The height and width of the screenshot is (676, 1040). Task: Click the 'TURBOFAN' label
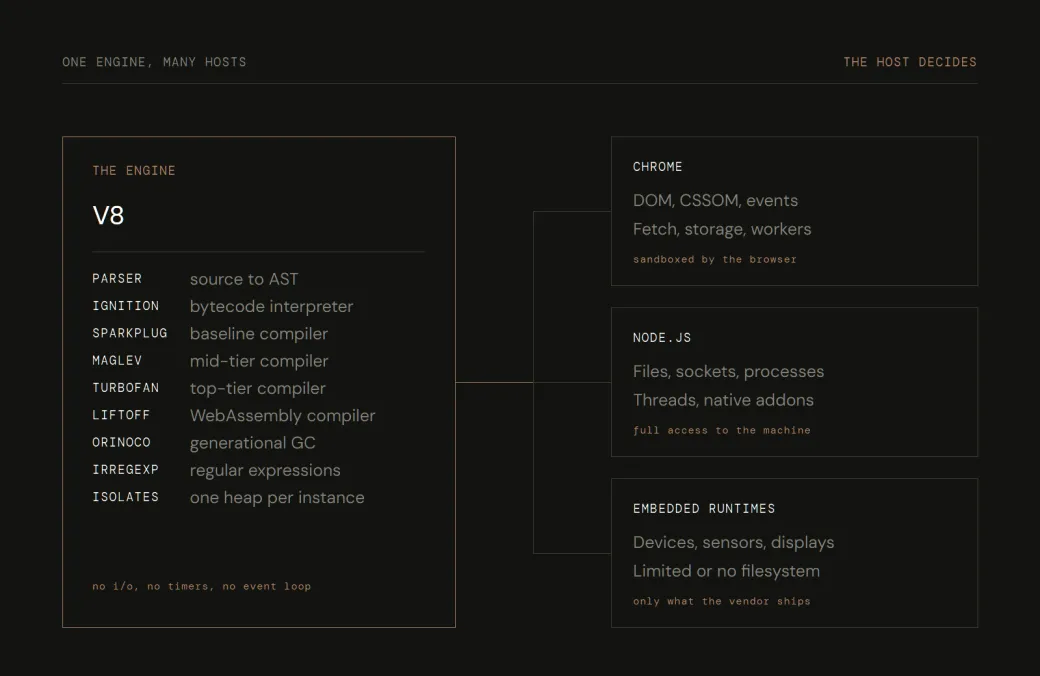125,387
